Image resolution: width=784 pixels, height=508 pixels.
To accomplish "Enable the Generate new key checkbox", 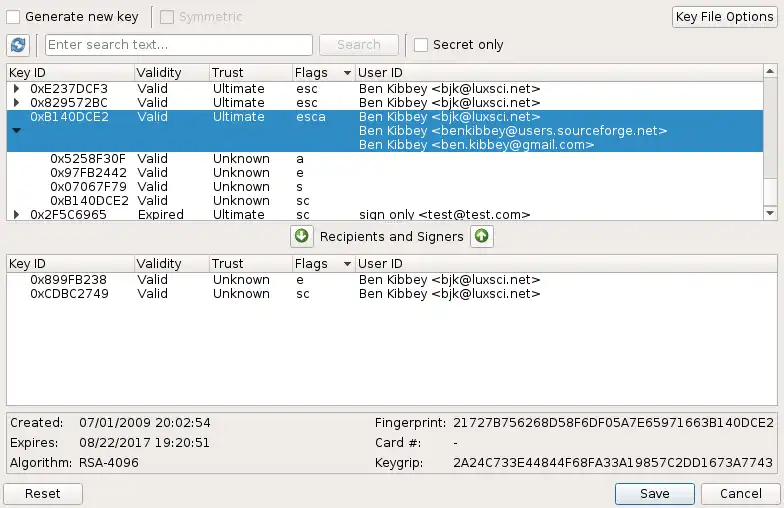I will (x=13, y=17).
